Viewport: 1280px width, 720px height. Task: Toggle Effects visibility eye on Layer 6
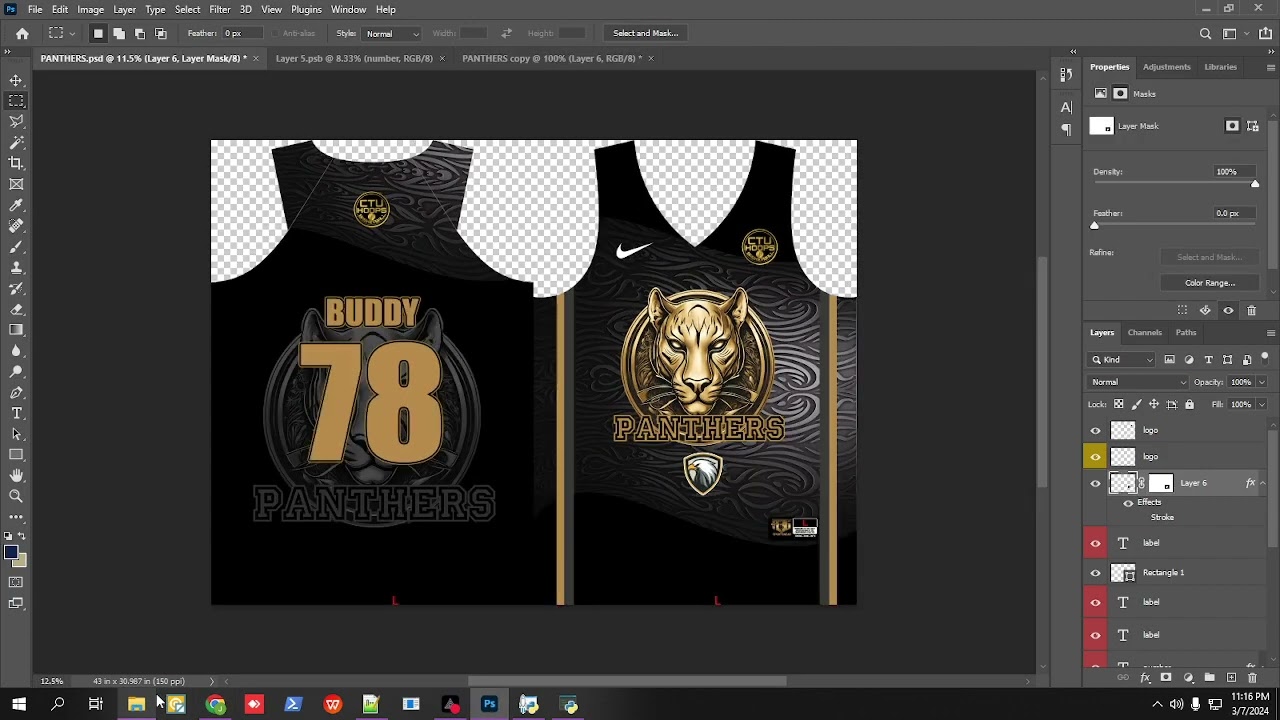1129,503
